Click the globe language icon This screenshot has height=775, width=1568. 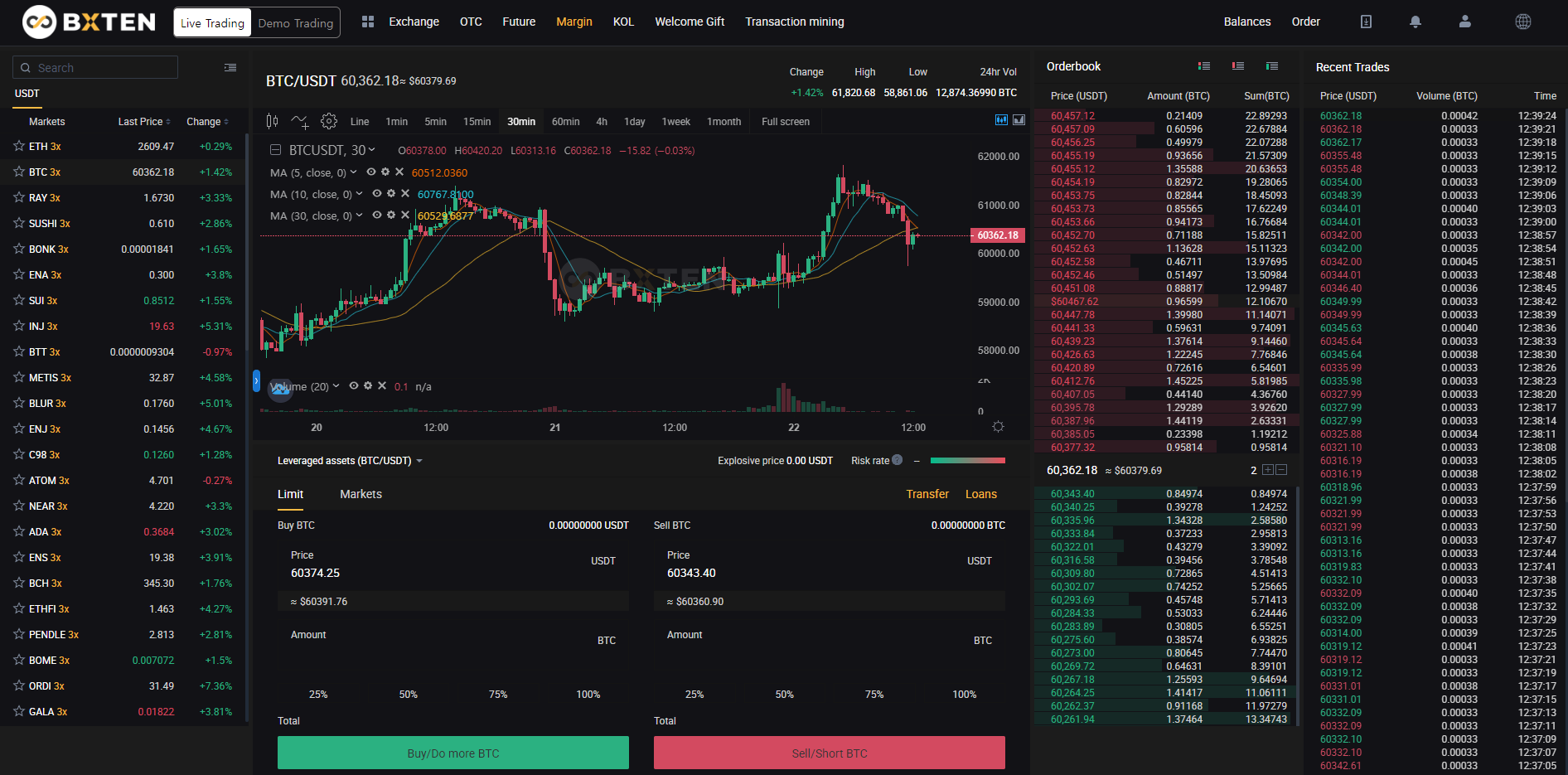pyautogui.click(x=1522, y=22)
